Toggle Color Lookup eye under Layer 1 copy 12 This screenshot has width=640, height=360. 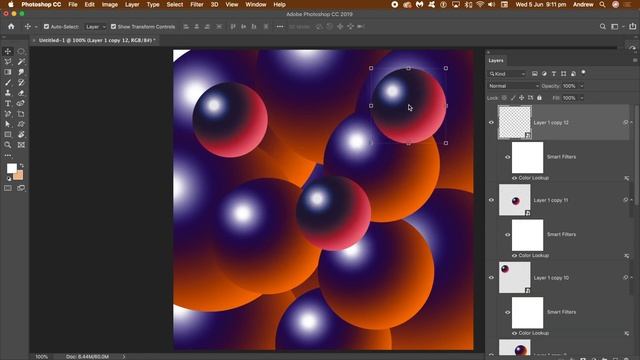click(514, 178)
